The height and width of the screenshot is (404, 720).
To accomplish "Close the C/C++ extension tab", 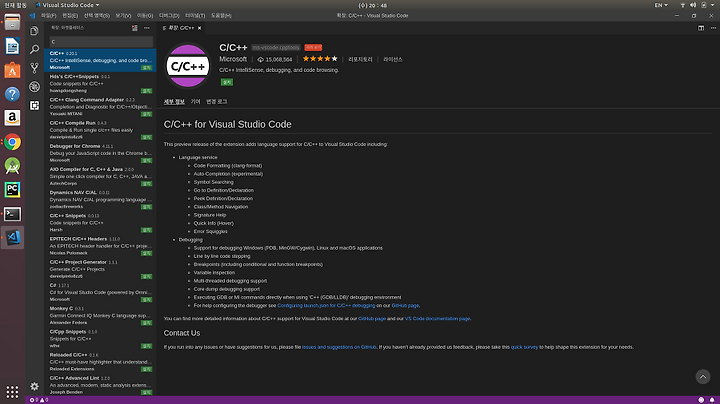I will click(x=199, y=28).
